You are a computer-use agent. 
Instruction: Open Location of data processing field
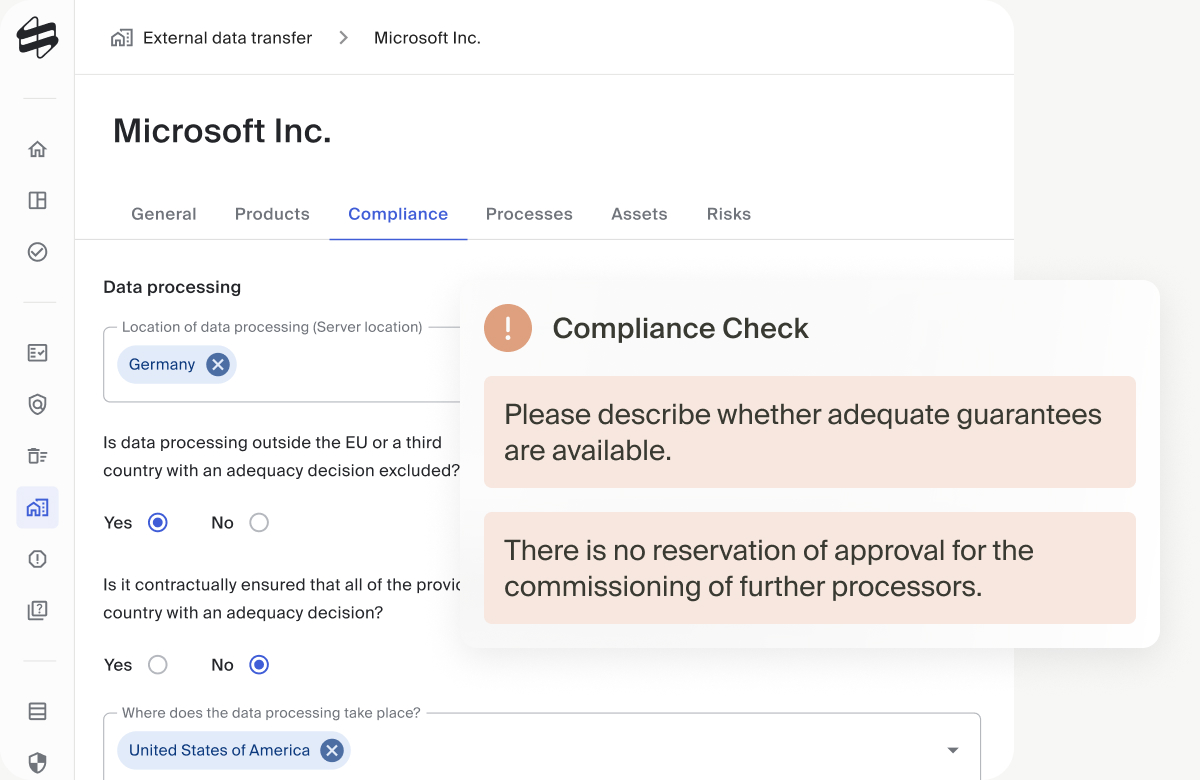(x=281, y=365)
